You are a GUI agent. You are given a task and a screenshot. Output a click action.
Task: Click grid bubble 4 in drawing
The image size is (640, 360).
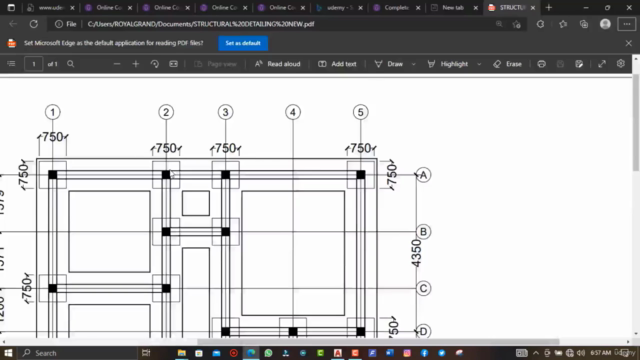293,112
